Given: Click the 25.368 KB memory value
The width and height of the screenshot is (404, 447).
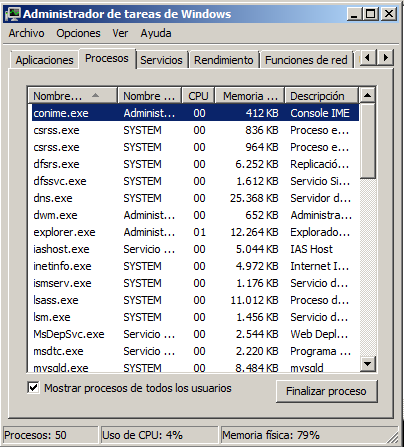Looking at the screenshot, I should pos(254,198).
